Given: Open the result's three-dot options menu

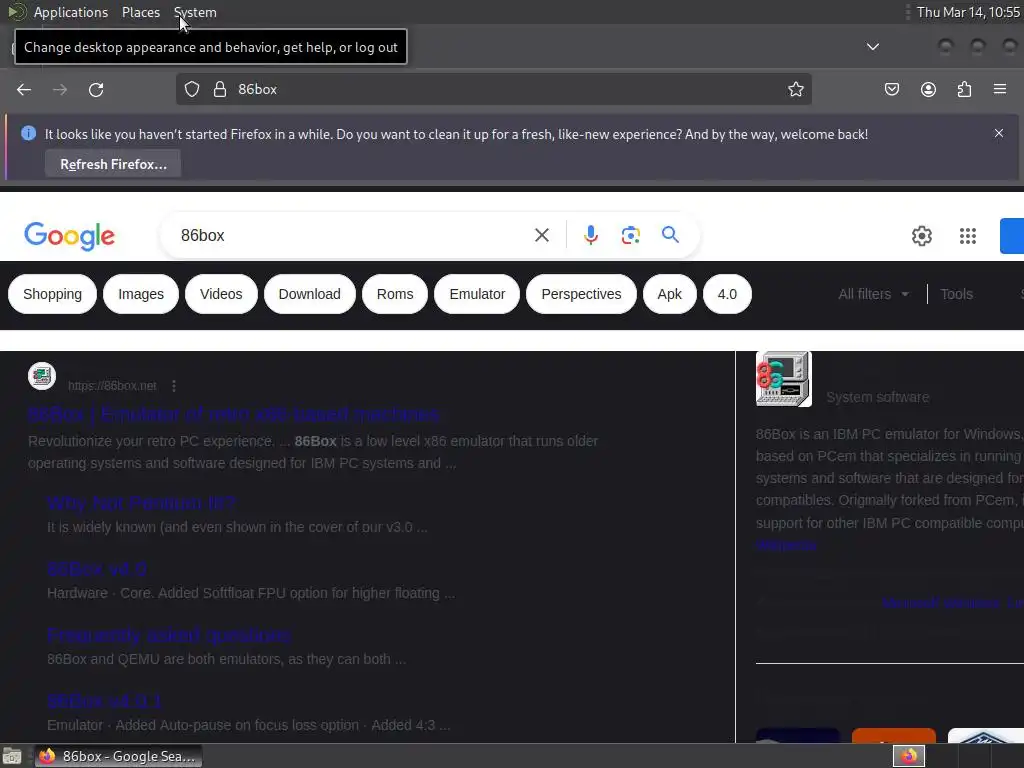Looking at the screenshot, I should pos(174,386).
